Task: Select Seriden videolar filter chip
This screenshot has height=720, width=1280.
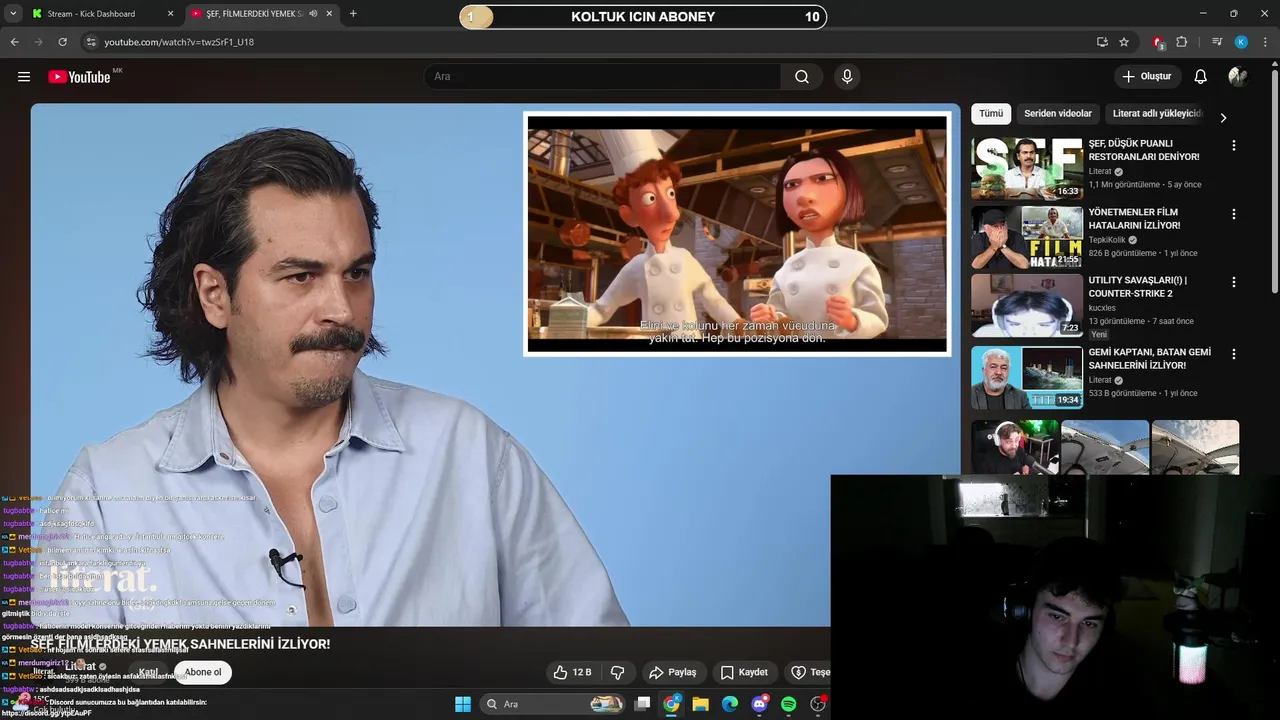Action: point(1058,114)
